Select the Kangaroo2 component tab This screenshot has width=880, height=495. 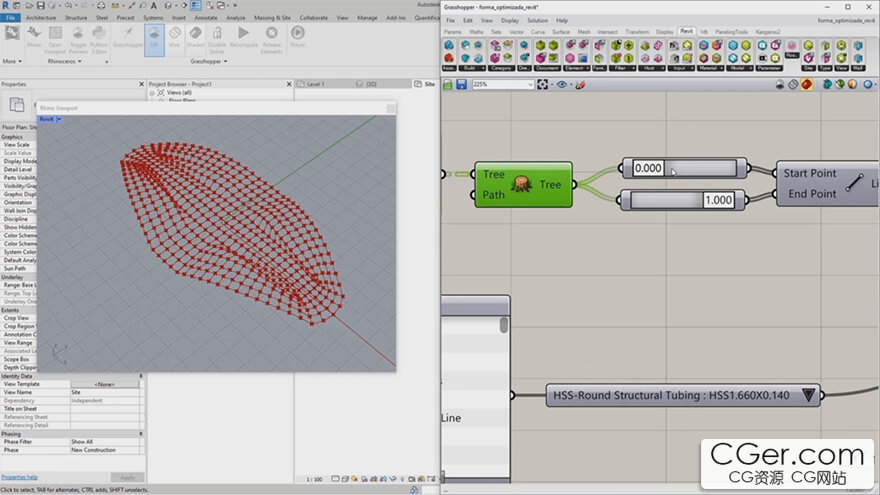(x=767, y=32)
